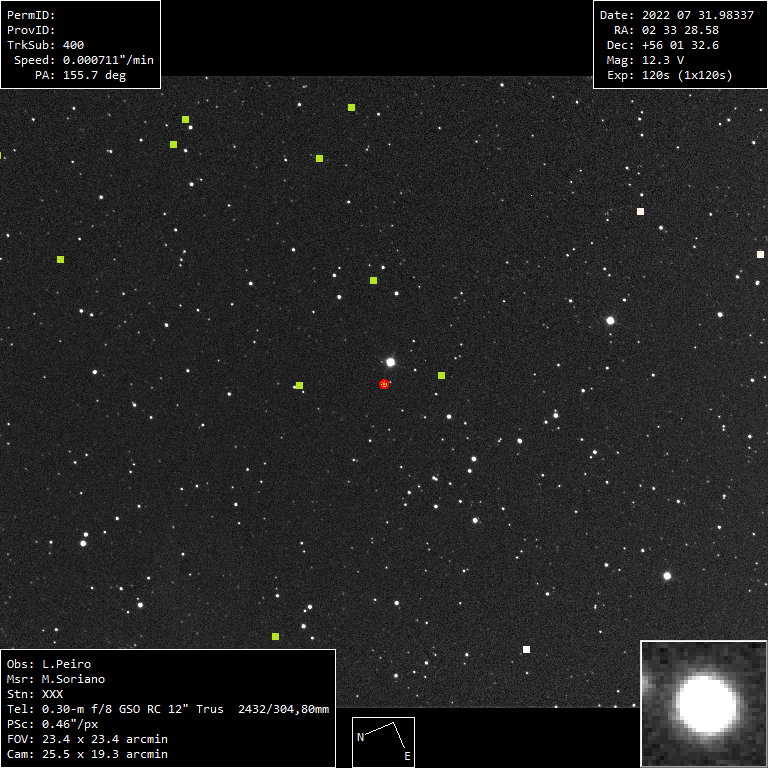768x768 pixels.
Task: Select the Mag 12.3 V reading
Action: tap(660, 60)
